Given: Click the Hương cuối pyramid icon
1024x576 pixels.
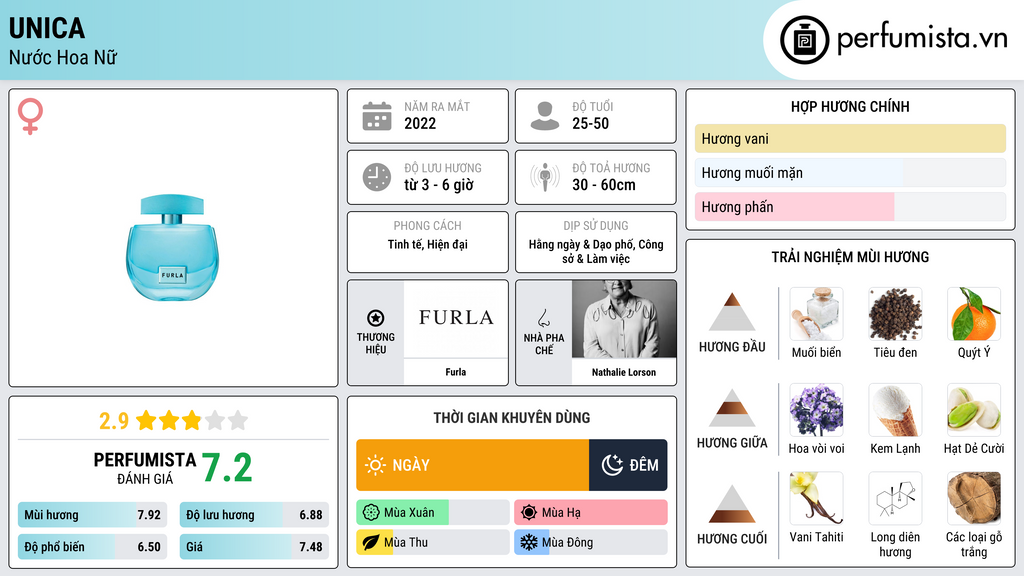Looking at the screenshot, I should point(732,504).
